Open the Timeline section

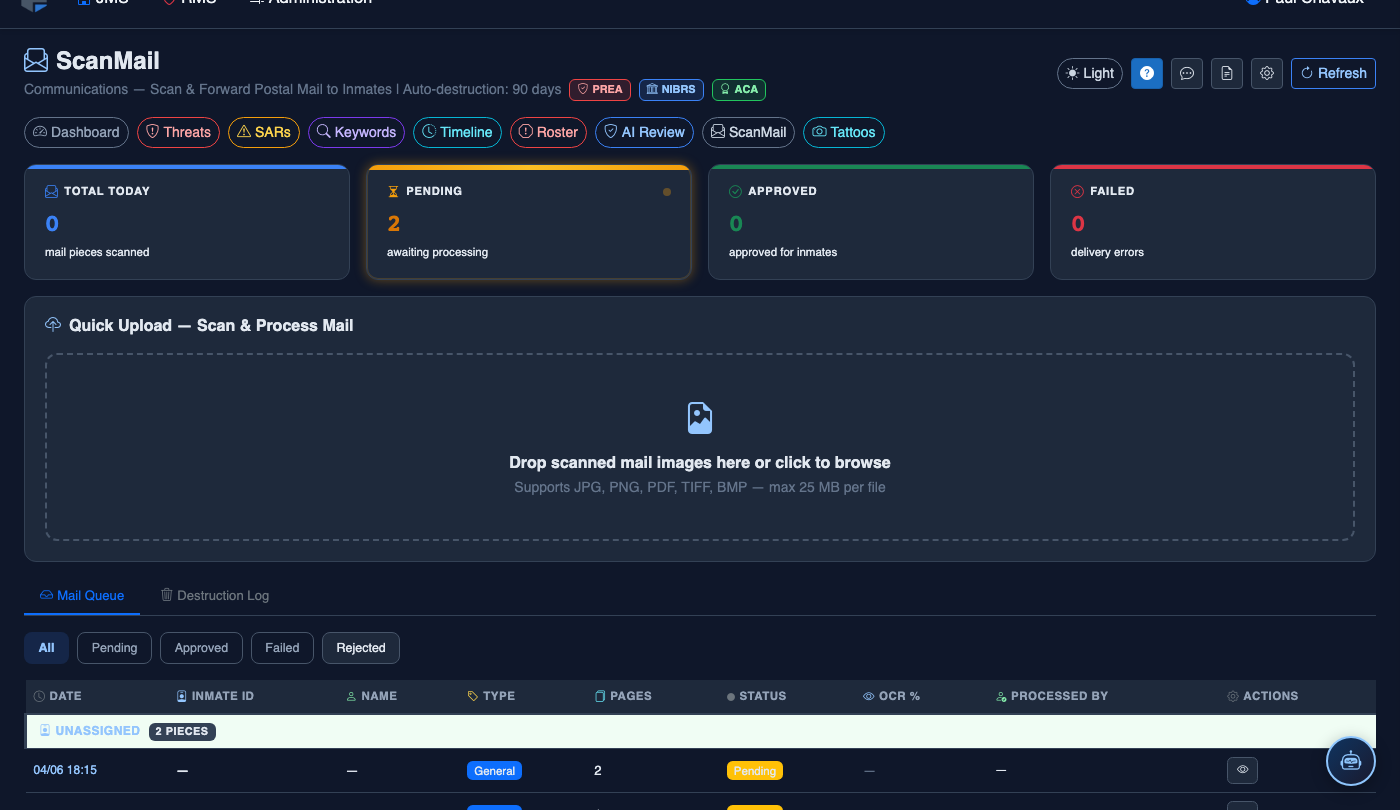pos(457,132)
